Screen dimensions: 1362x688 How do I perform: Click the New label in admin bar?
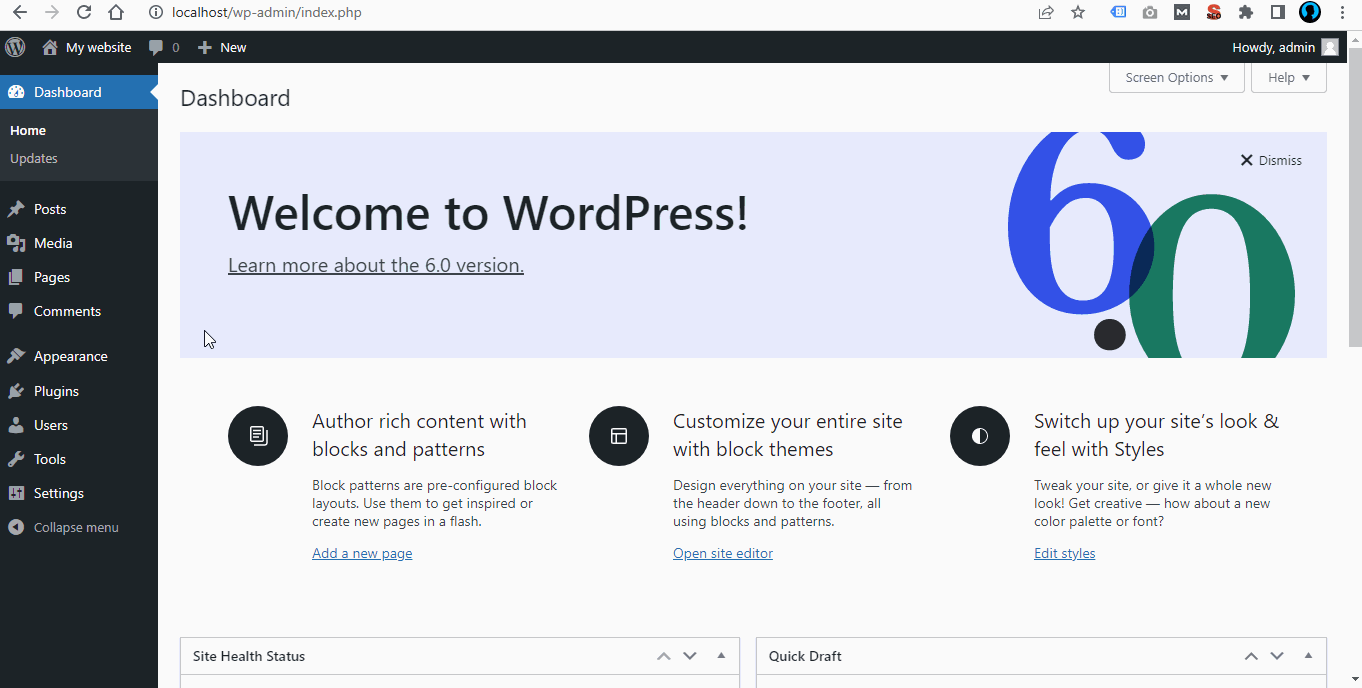tap(233, 47)
